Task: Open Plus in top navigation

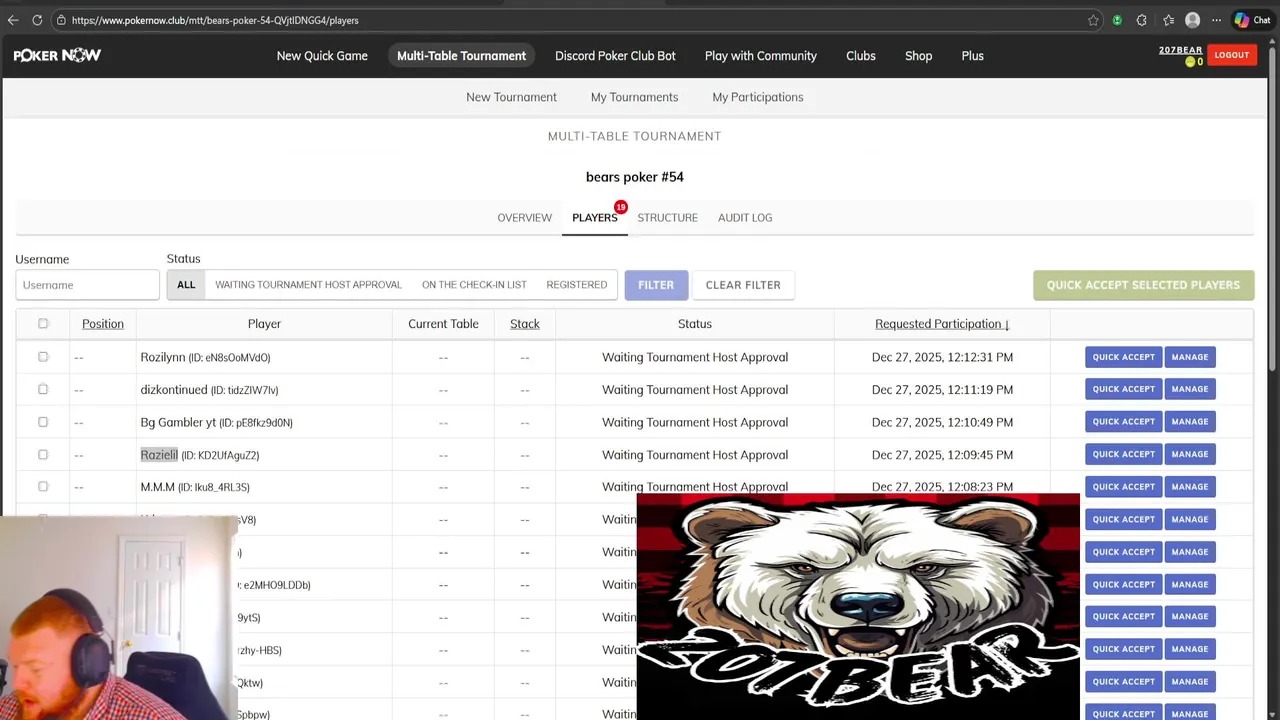Action: coord(973,56)
